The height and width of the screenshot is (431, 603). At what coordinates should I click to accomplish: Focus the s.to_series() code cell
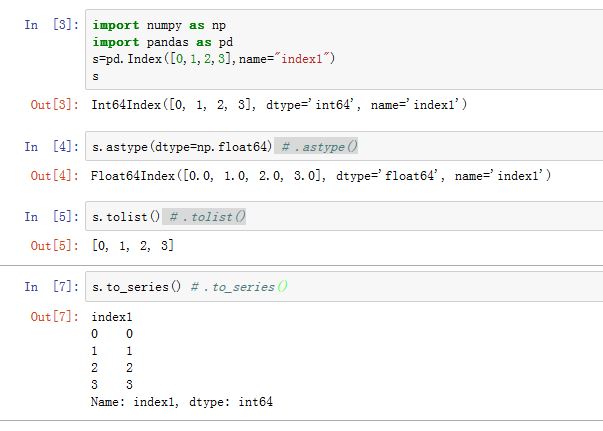pos(137,287)
